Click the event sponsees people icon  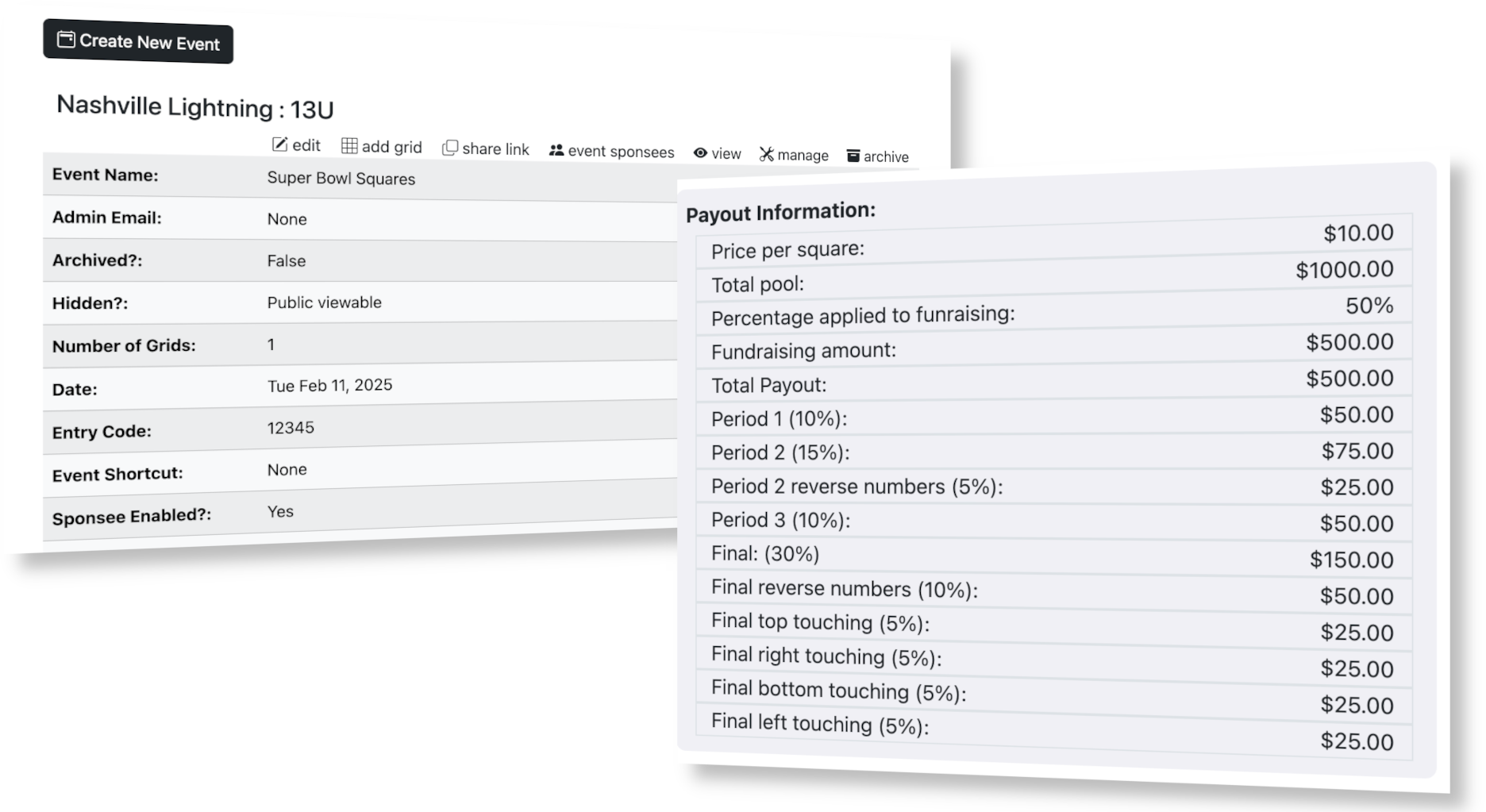point(556,150)
